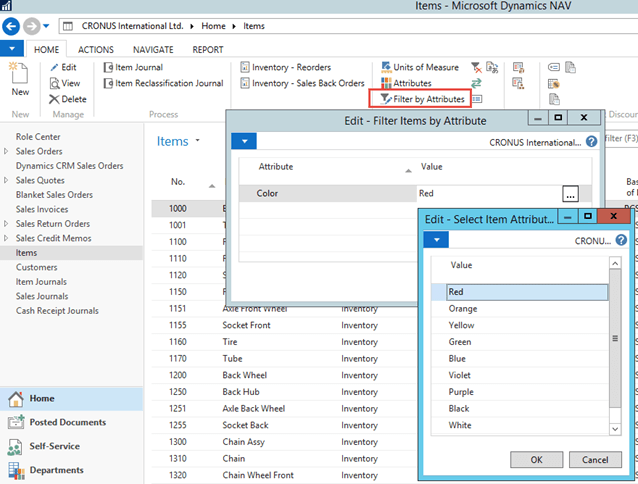
Task: Open the blue application menu dropdown
Action: [x=12, y=49]
